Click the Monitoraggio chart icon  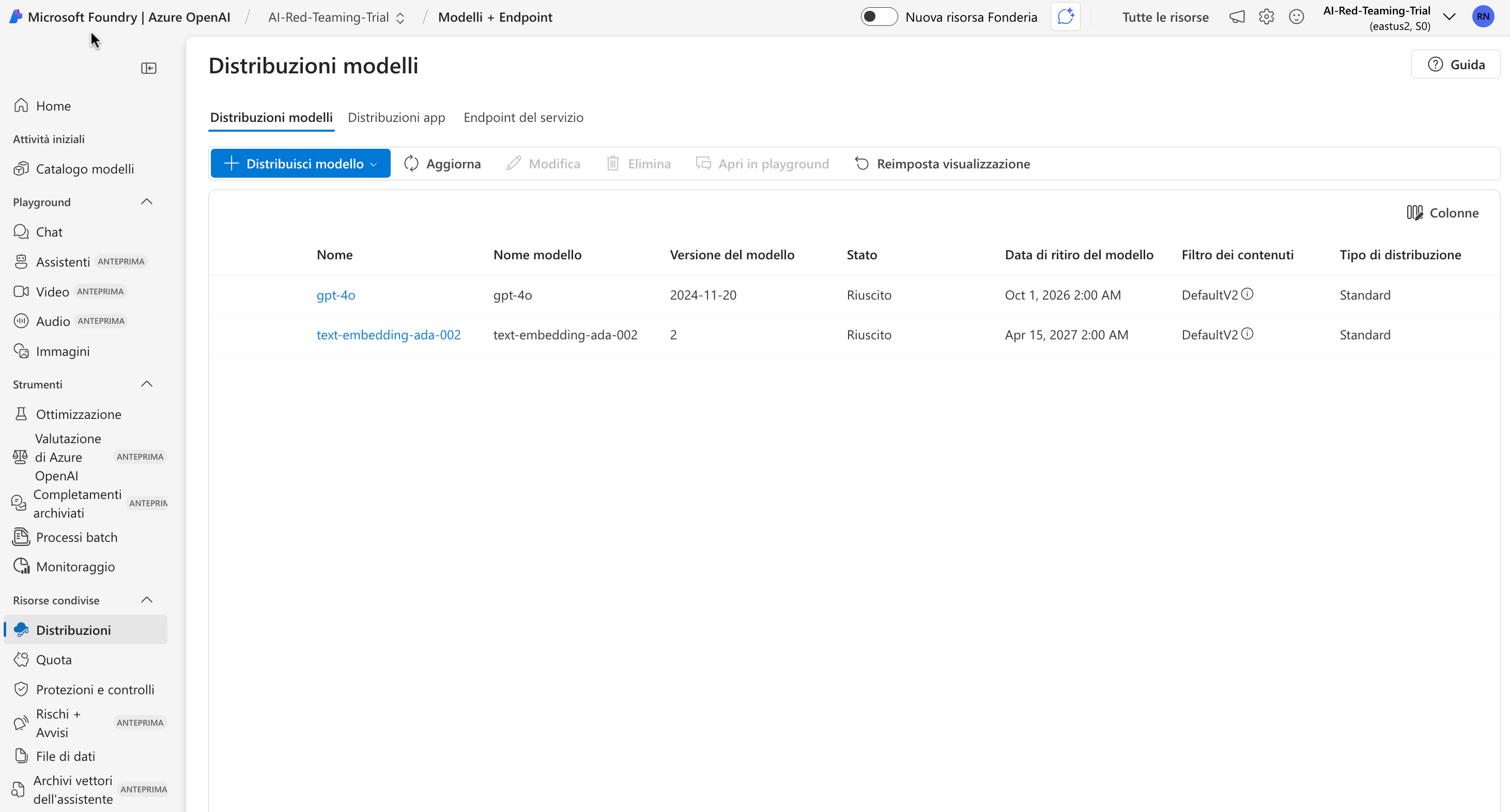(x=21, y=567)
